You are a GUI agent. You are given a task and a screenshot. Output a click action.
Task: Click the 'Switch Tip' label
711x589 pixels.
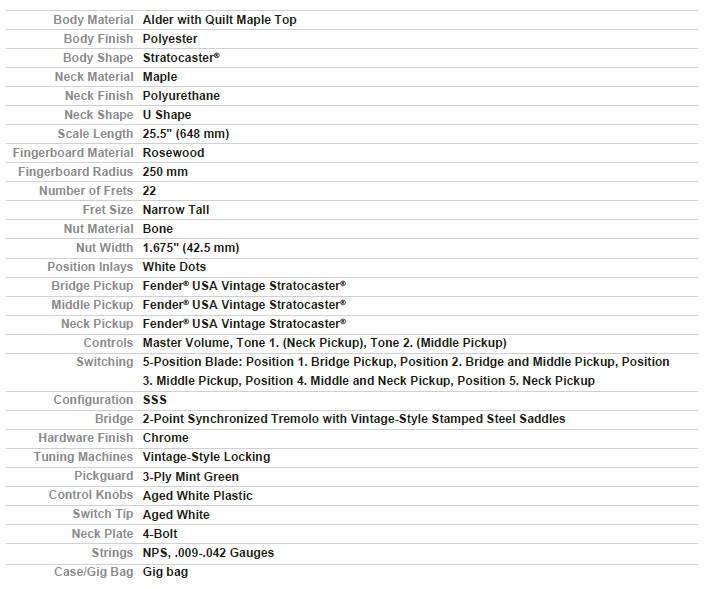click(x=103, y=515)
